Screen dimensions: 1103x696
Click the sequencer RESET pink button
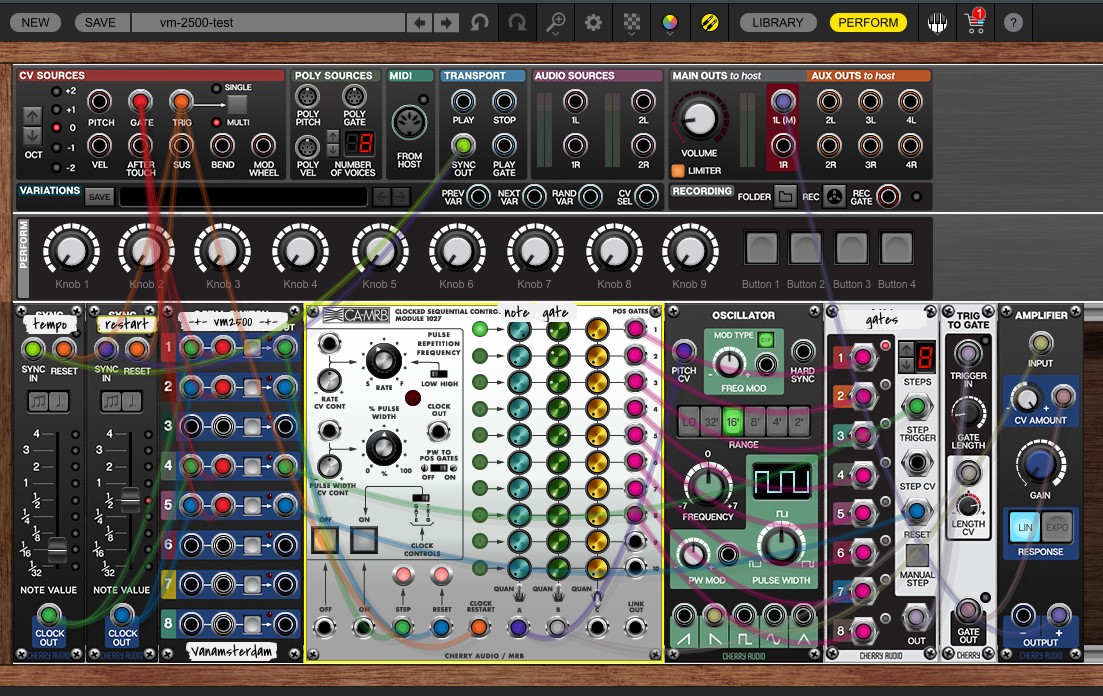441,576
